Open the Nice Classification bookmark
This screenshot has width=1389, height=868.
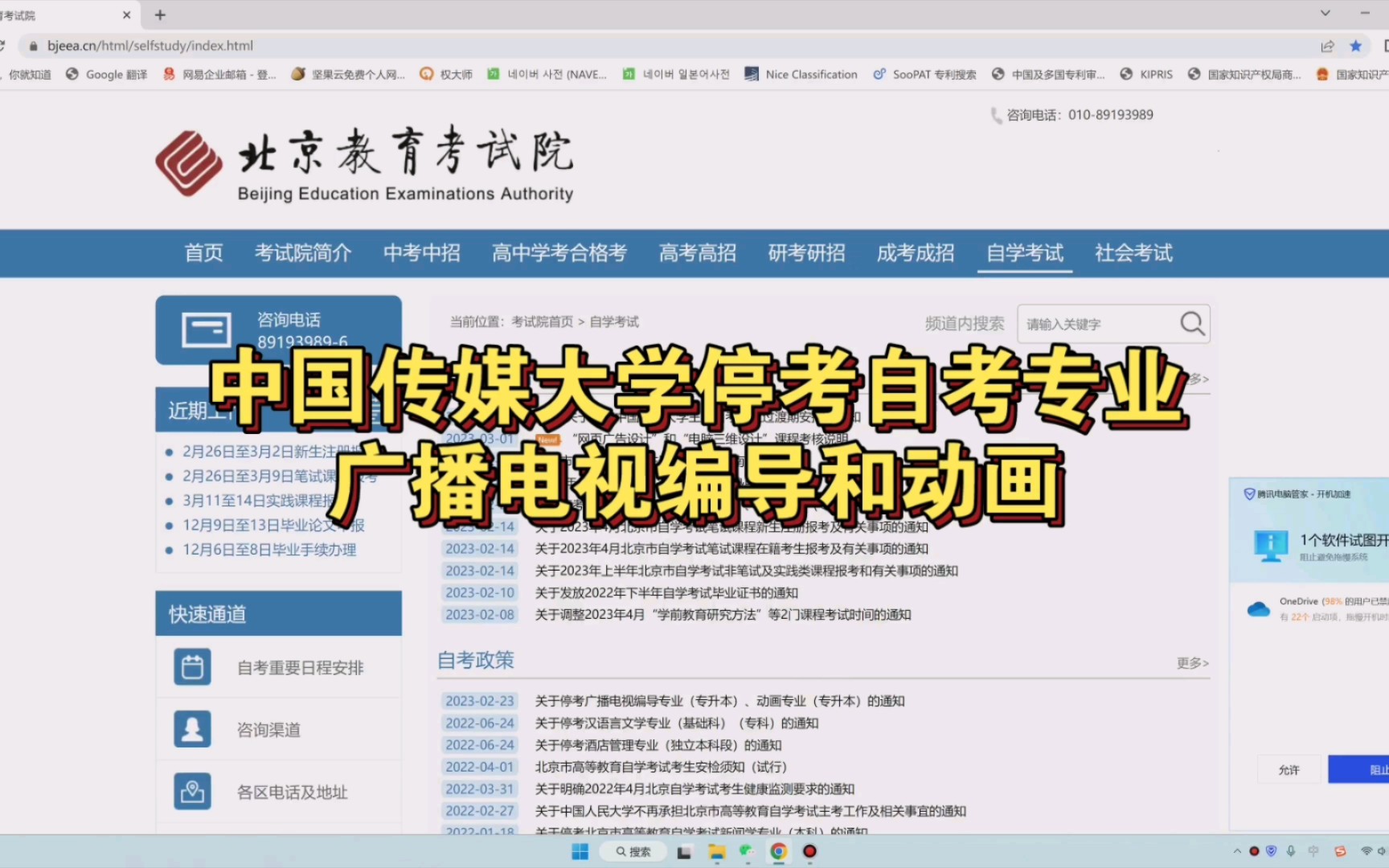click(801, 74)
